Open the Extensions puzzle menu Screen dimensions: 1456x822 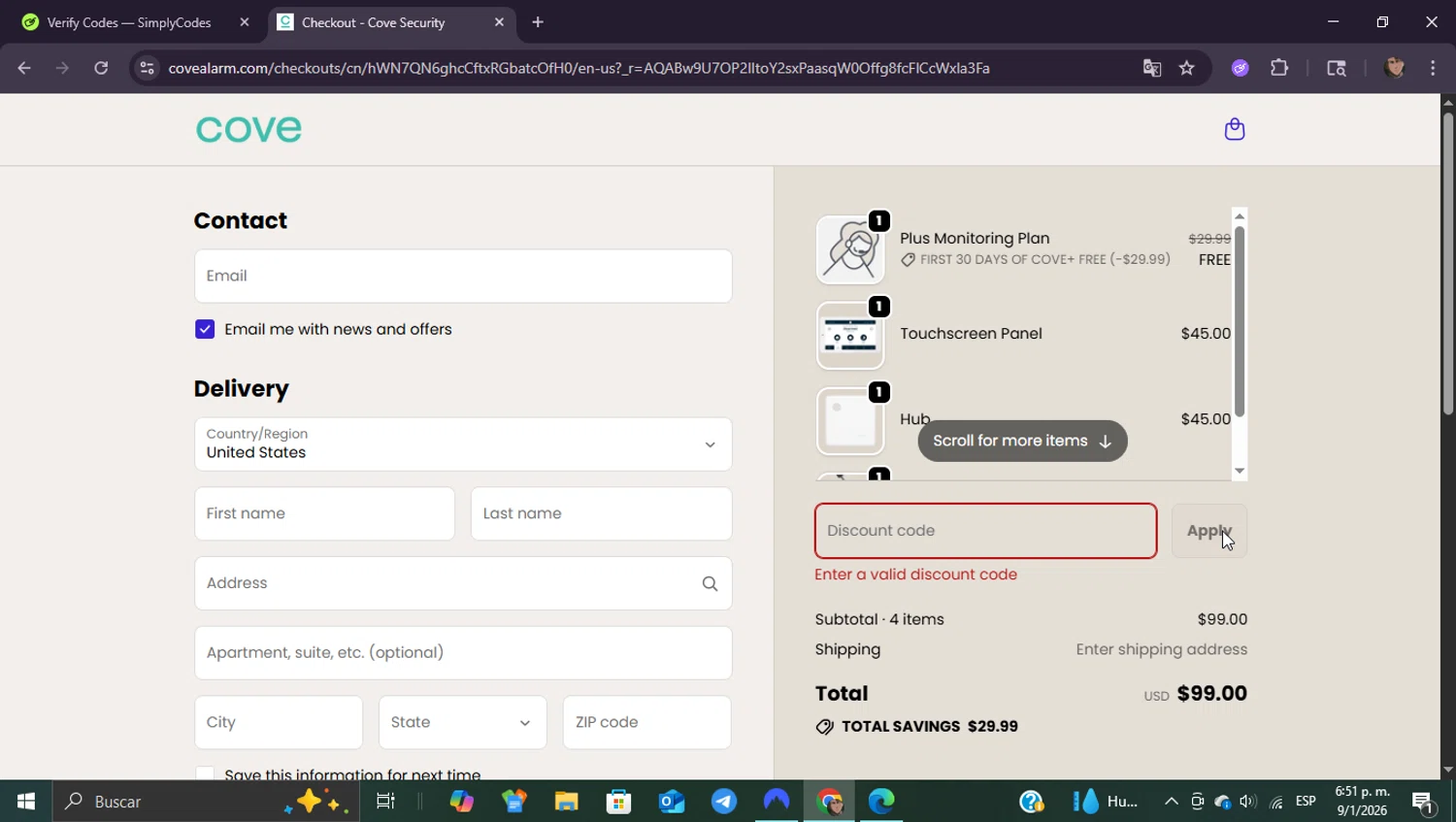pos(1279,68)
